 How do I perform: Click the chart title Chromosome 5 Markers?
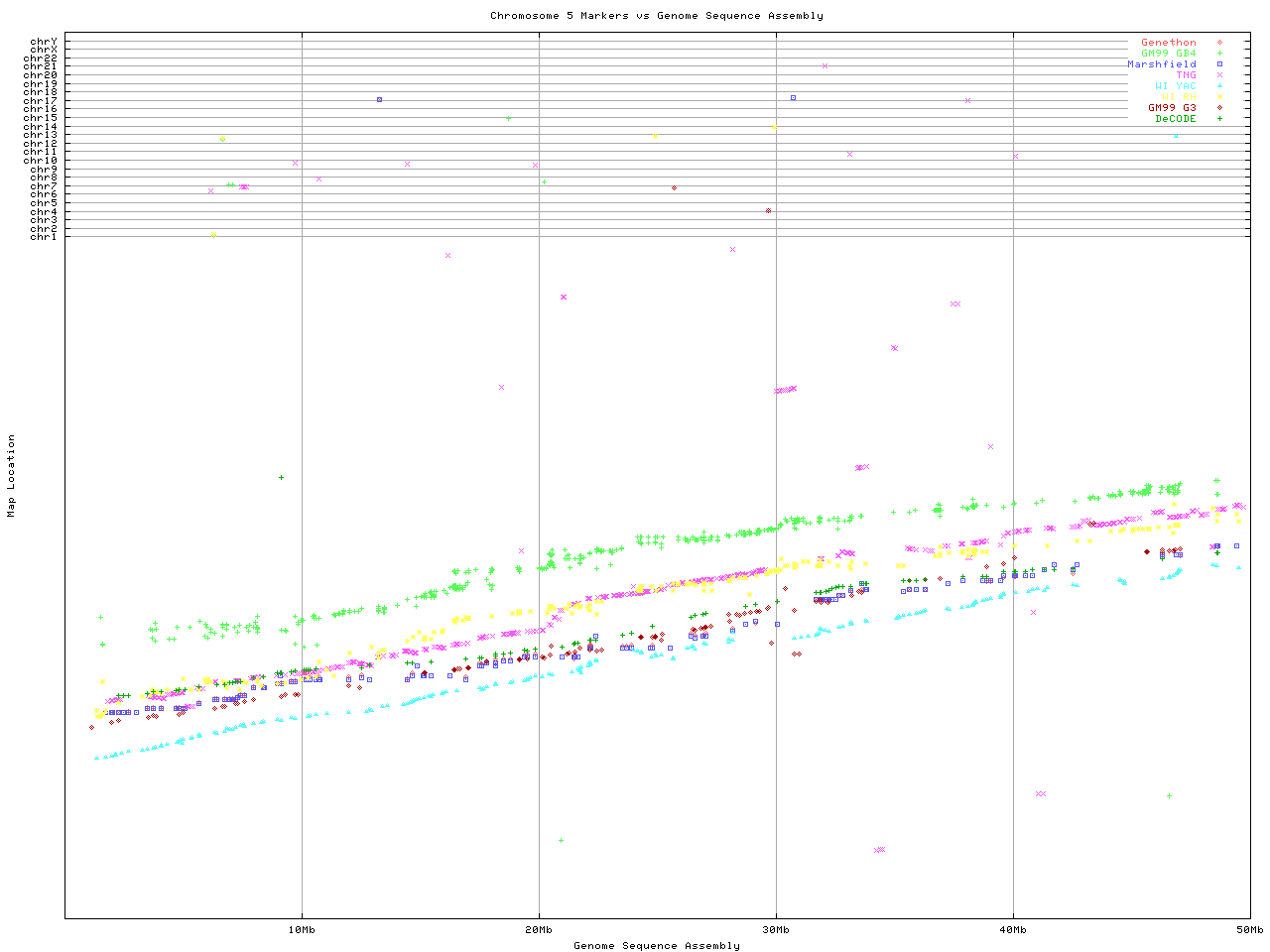coord(656,16)
